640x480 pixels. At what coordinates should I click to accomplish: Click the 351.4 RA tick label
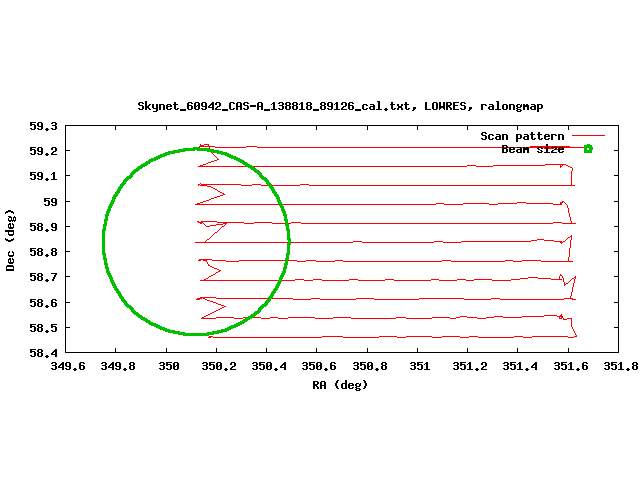520,366
